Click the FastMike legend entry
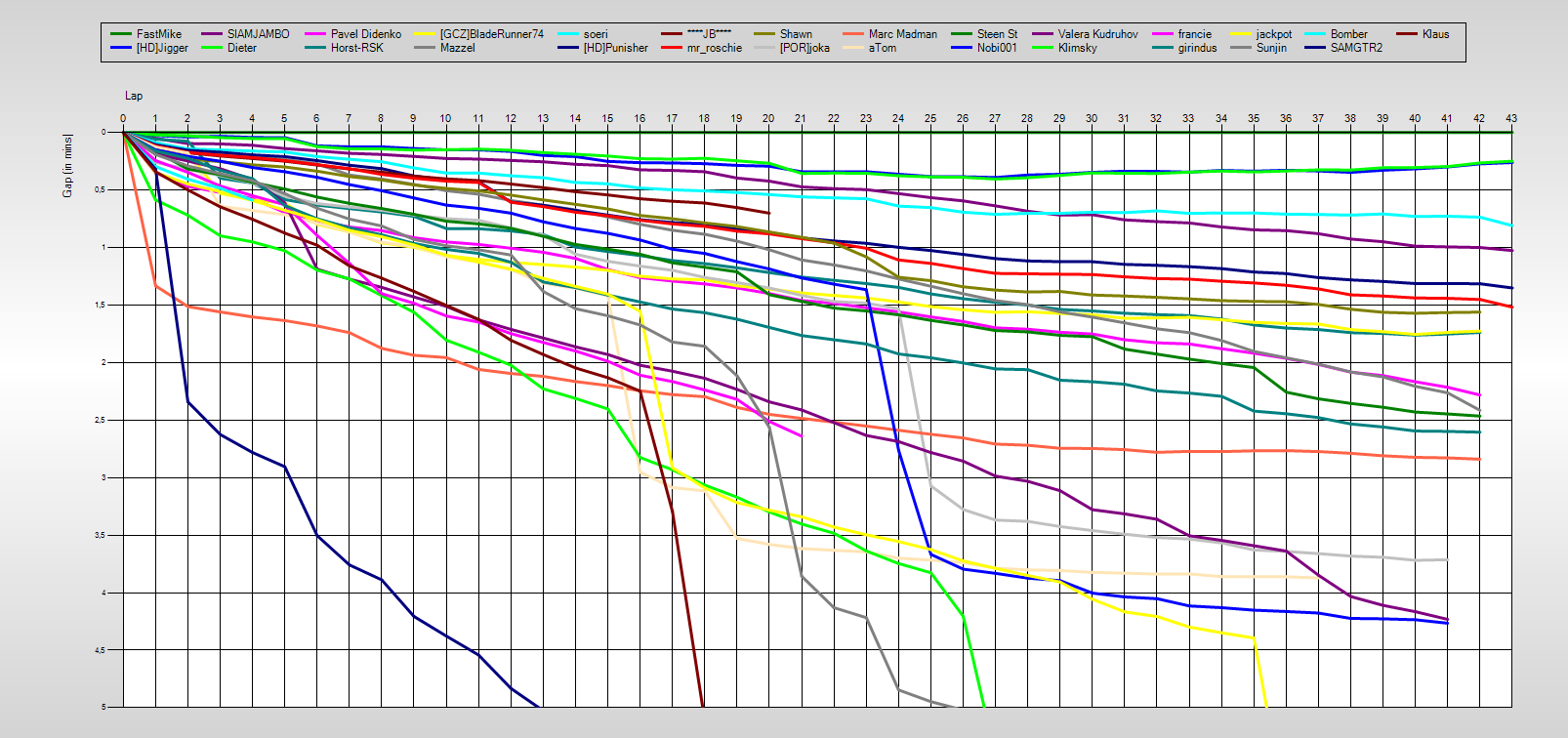The height and width of the screenshot is (738, 1568). pyautogui.click(x=158, y=34)
